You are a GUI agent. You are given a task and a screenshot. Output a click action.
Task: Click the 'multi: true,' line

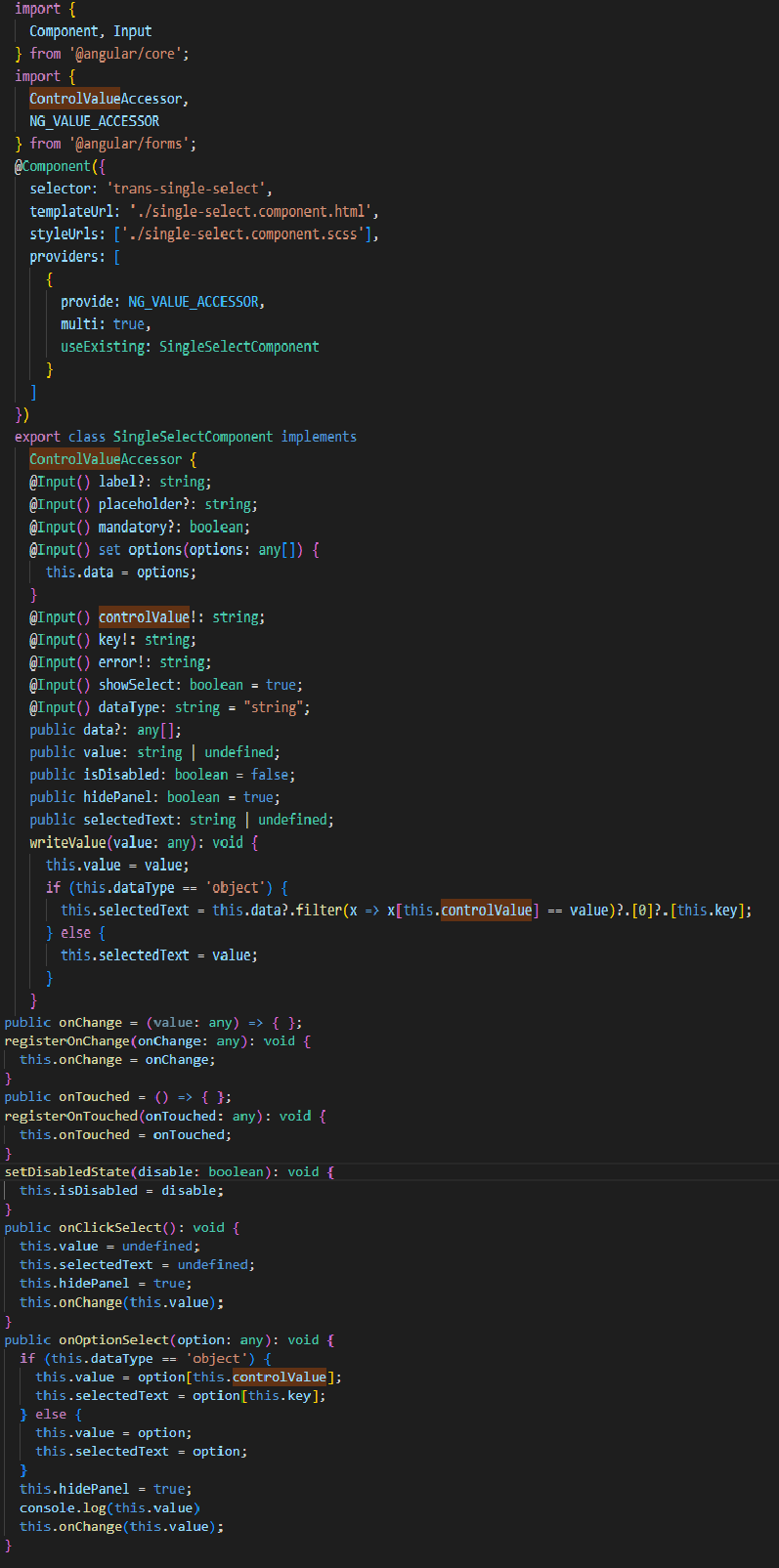point(106,323)
